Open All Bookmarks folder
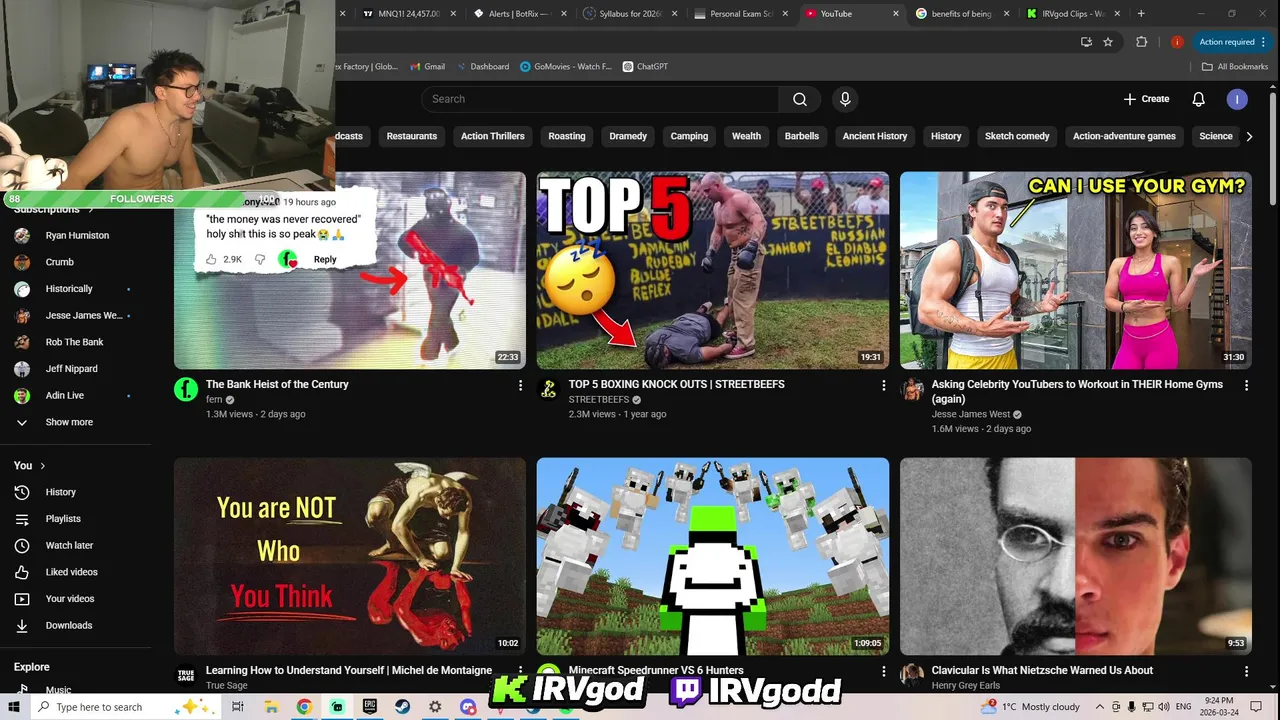Image resolution: width=1280 pixels, height=720 pixels. pyautogui.click(x=1235, y=67)
